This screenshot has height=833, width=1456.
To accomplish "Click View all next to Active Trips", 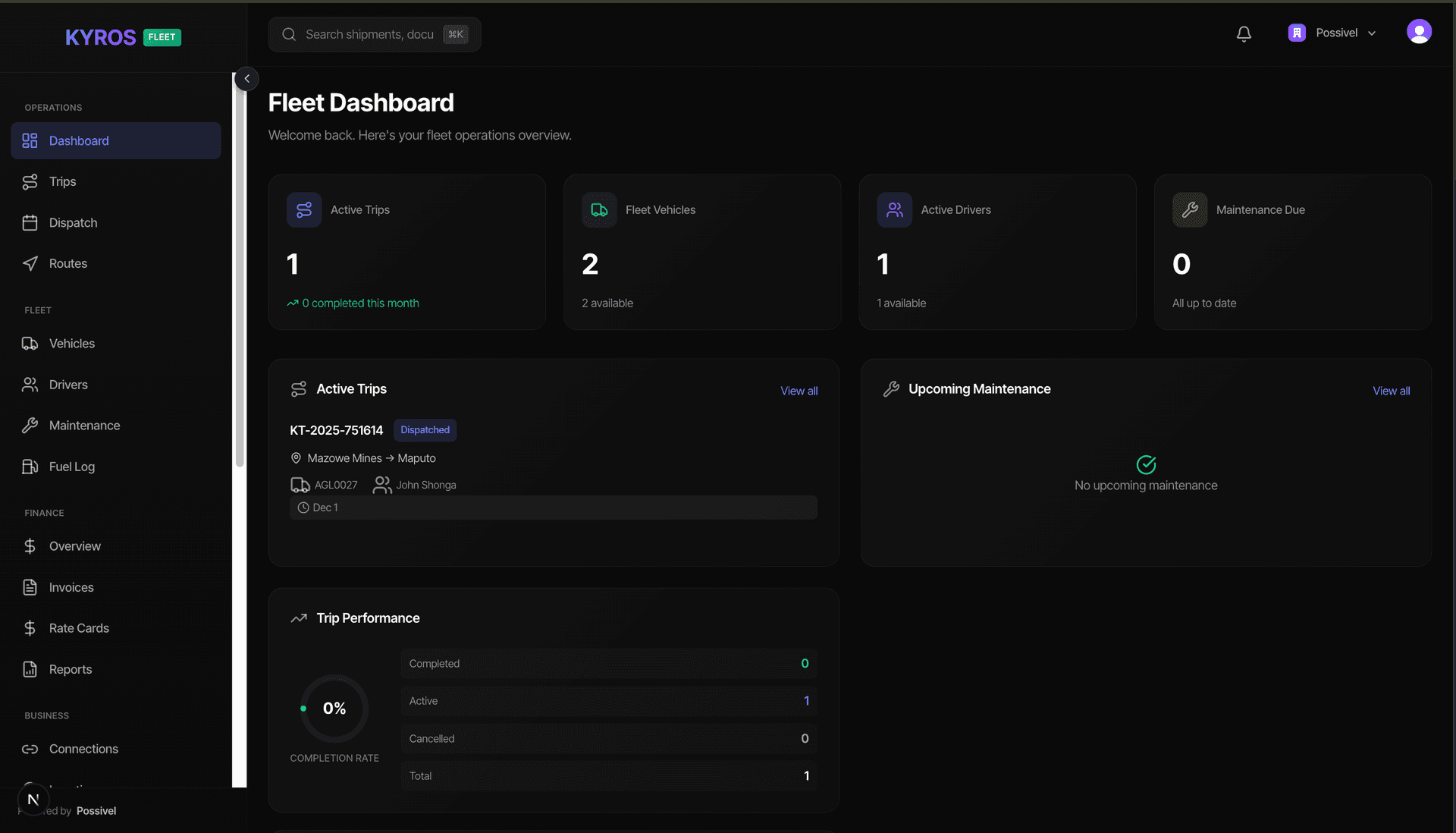I will (x=799, y=391).
